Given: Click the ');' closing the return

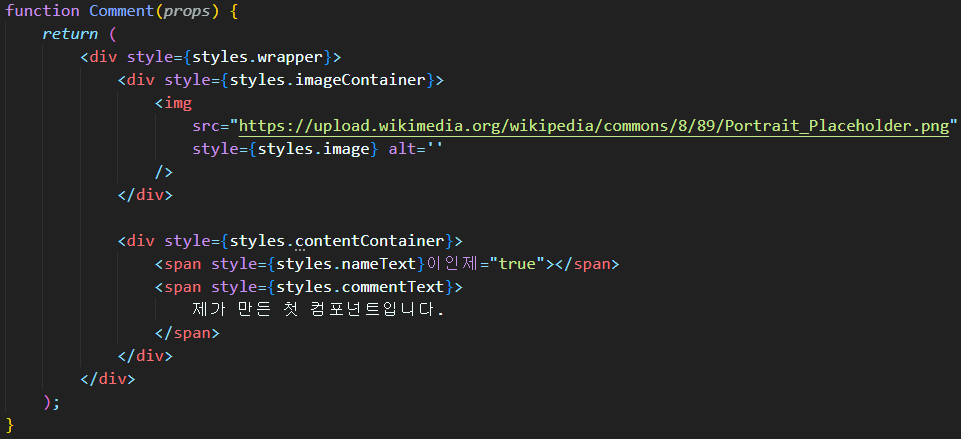Looking at the screenshot, I should click(51, 402).
